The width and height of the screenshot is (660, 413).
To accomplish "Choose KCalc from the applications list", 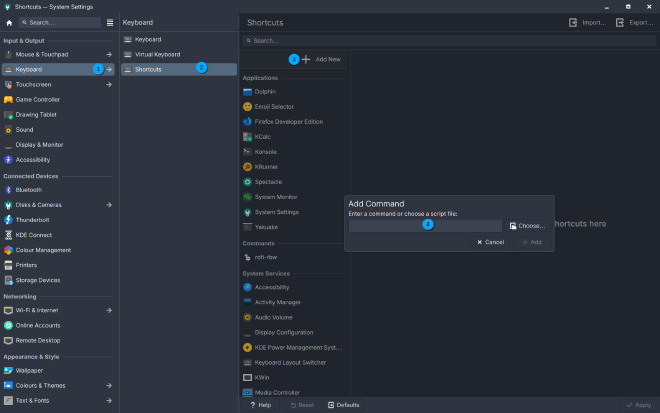I will tap(263, 136).
